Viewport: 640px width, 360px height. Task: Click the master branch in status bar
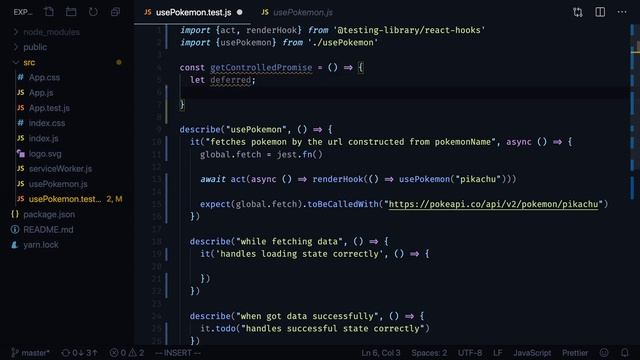(x=31, y=353)
